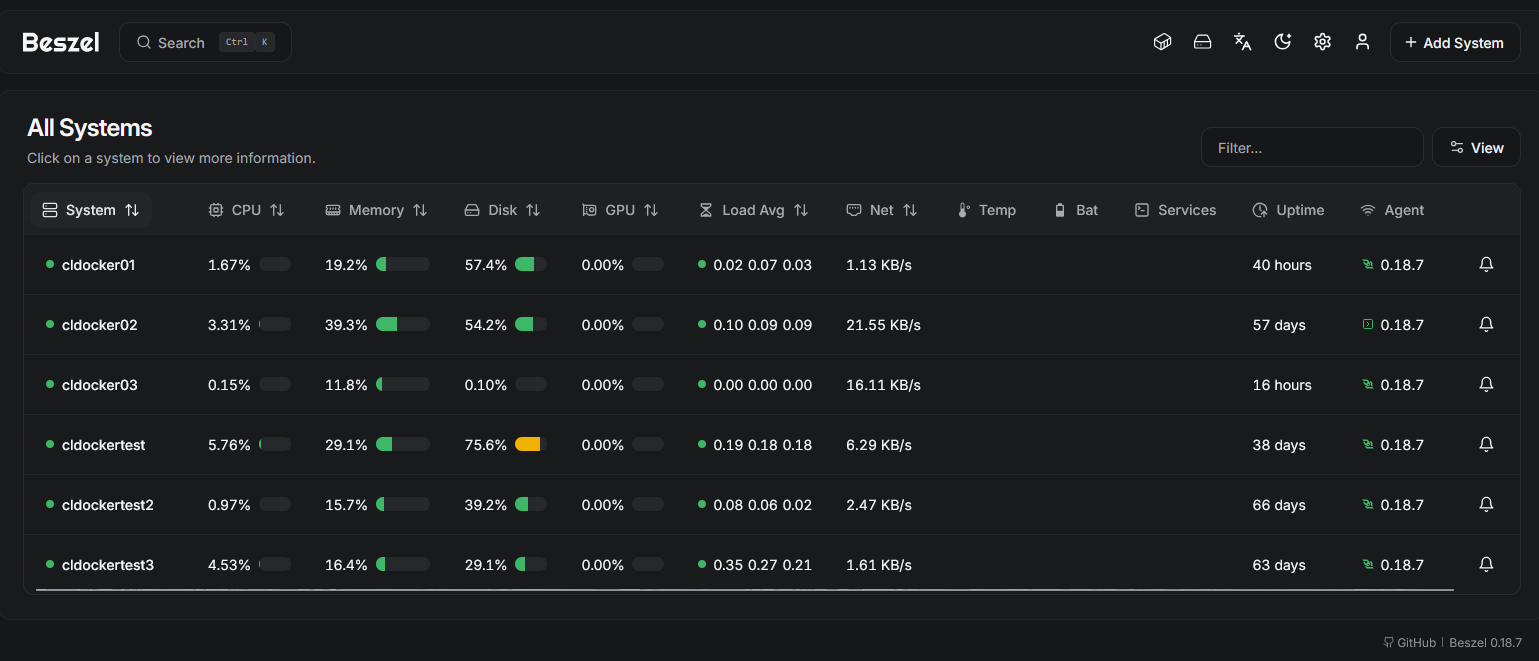
Task: Open the cldocker03 system row
Action: [x=99, y=385]
